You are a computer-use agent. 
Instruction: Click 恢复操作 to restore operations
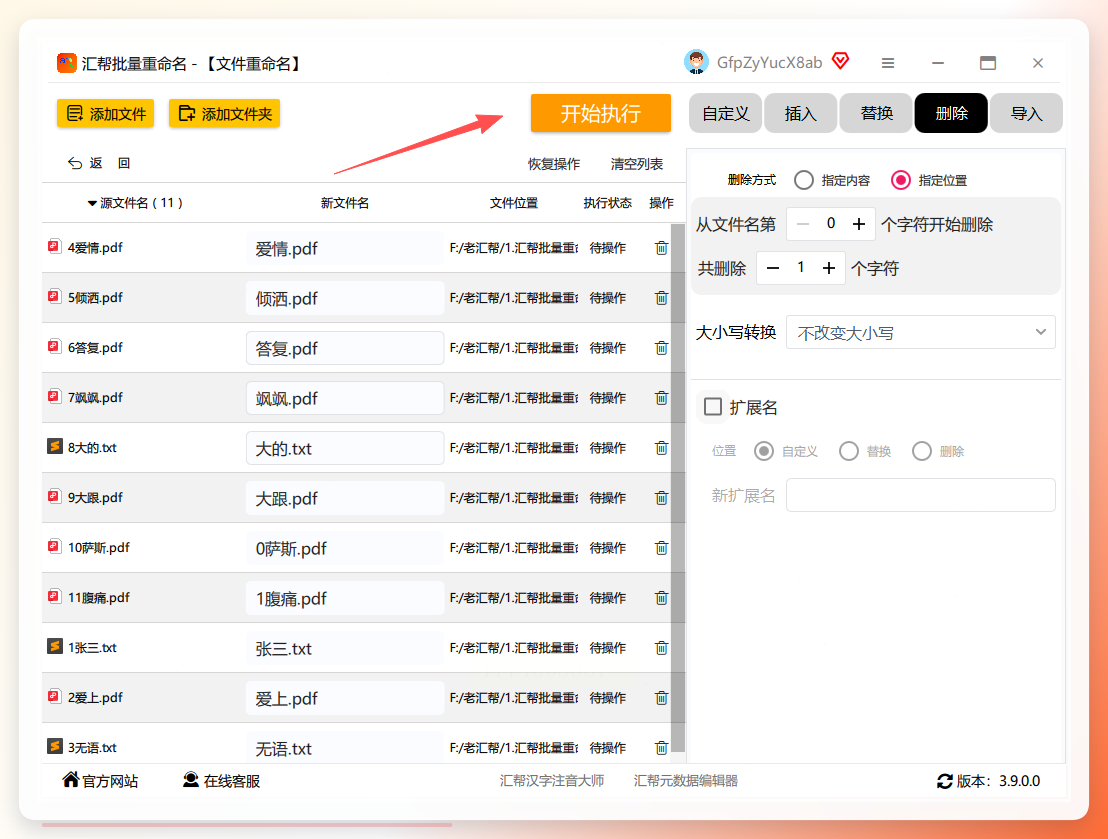tap(554, 164)
